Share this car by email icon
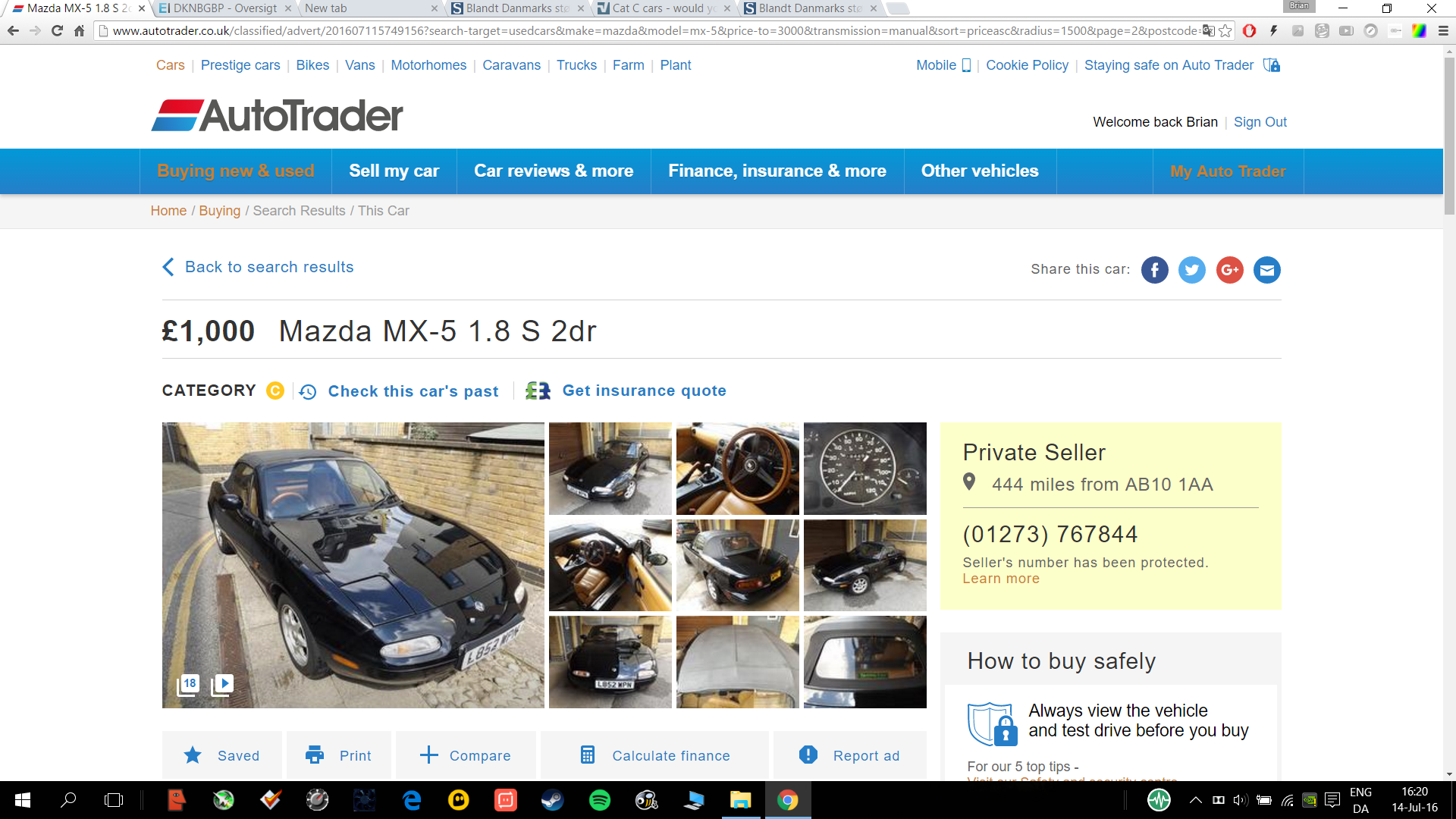This screenshot has height=819, width=1456. (1266, 270)
